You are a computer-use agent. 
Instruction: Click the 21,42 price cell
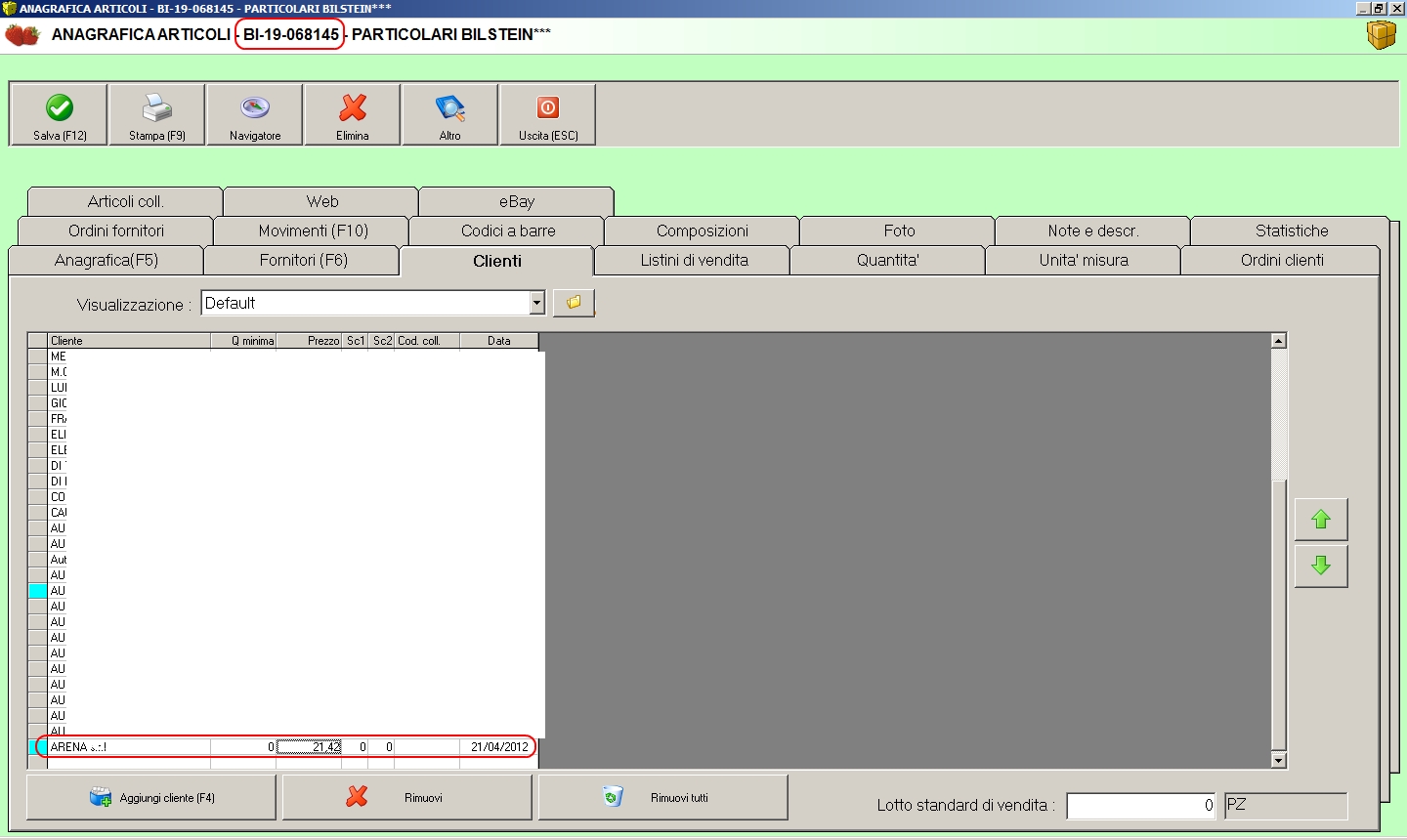coord(309,747)
